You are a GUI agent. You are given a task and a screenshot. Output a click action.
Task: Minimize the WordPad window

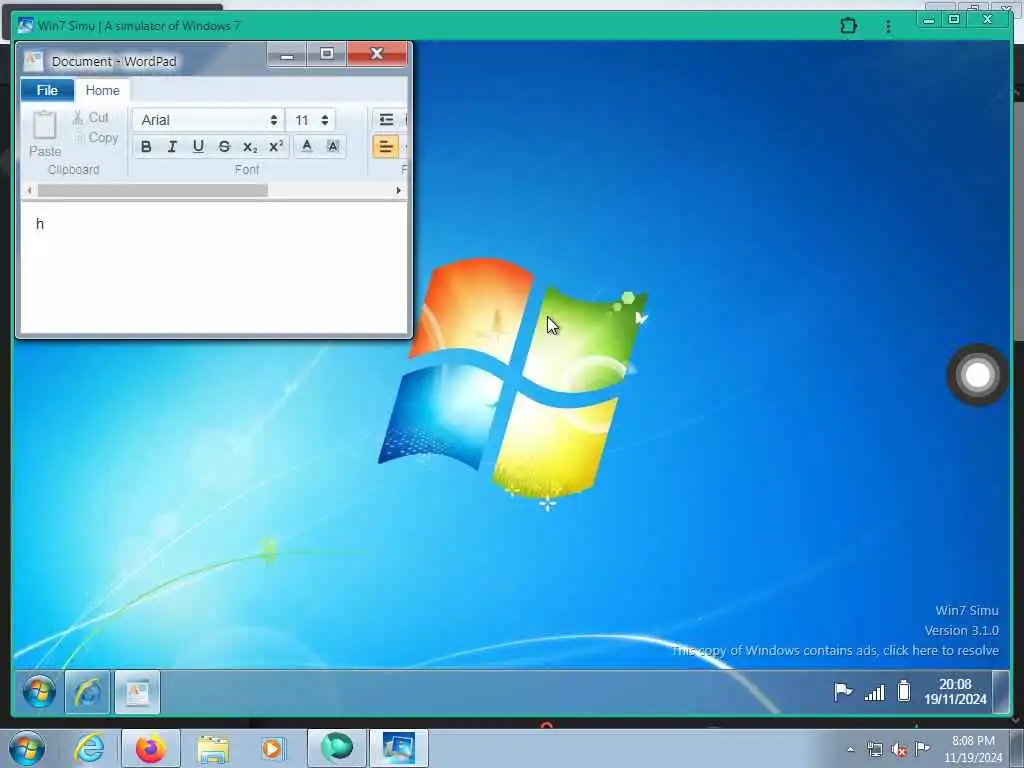pos(287,54)
